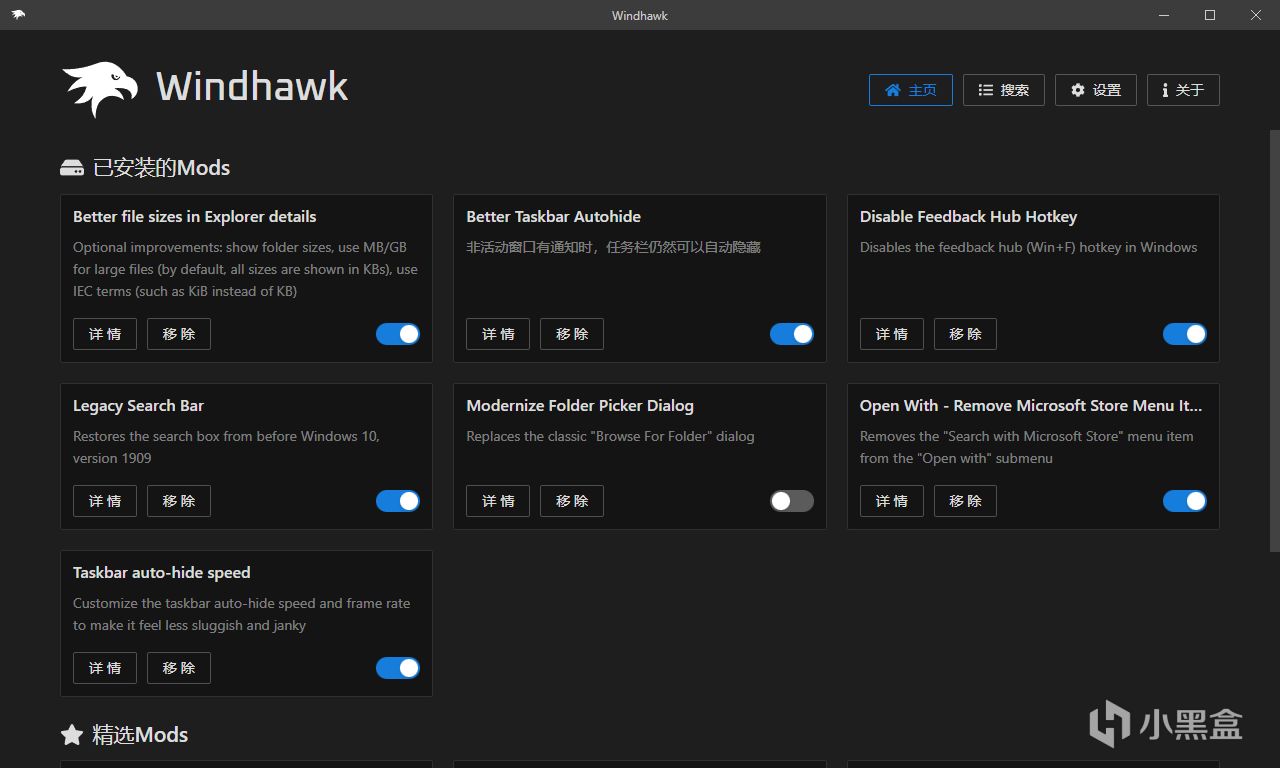Click 移除 for Taskbar auto-hide speed
Image resolution: width=1280 pixels, height=768 pixels.
tap(179, 668)
